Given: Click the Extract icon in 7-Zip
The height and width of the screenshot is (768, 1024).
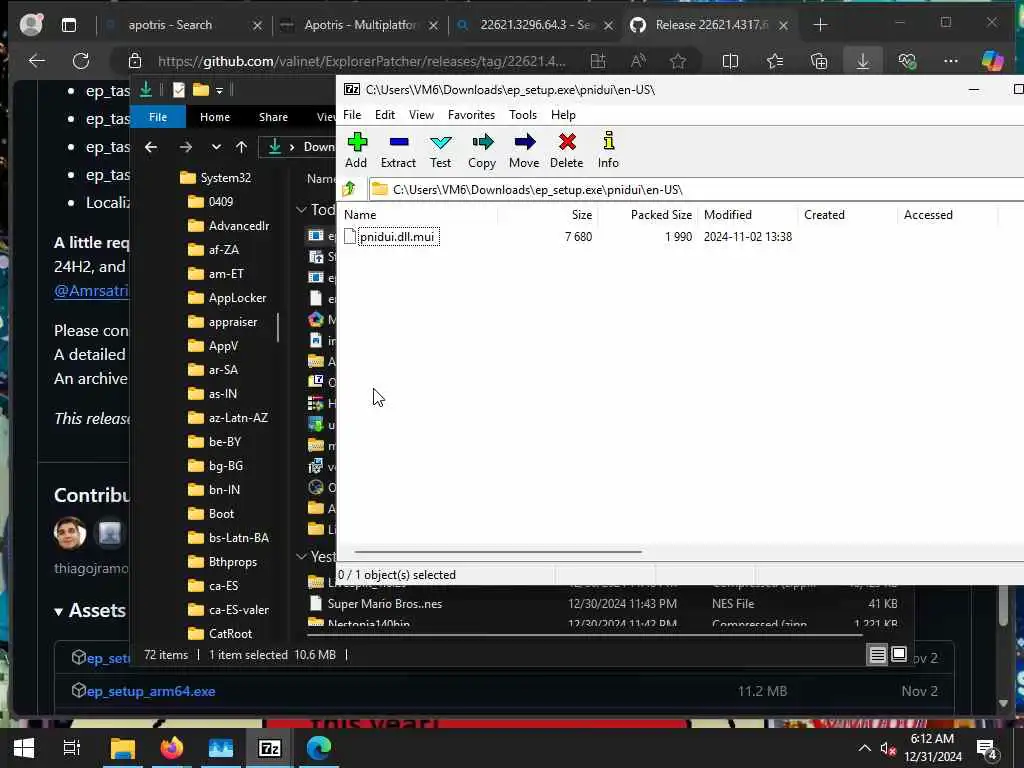Looking at the screenshot, I should [398, 150].
